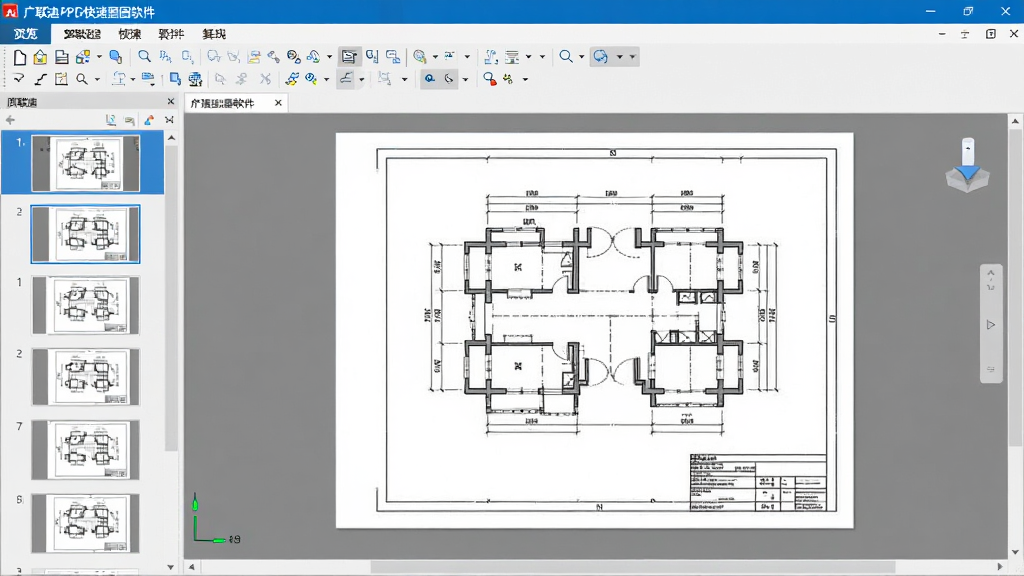Open the last dropdown arrow in the second toolbar row
Viewport: 1024px width, 576px height.
tap(525, 80)
